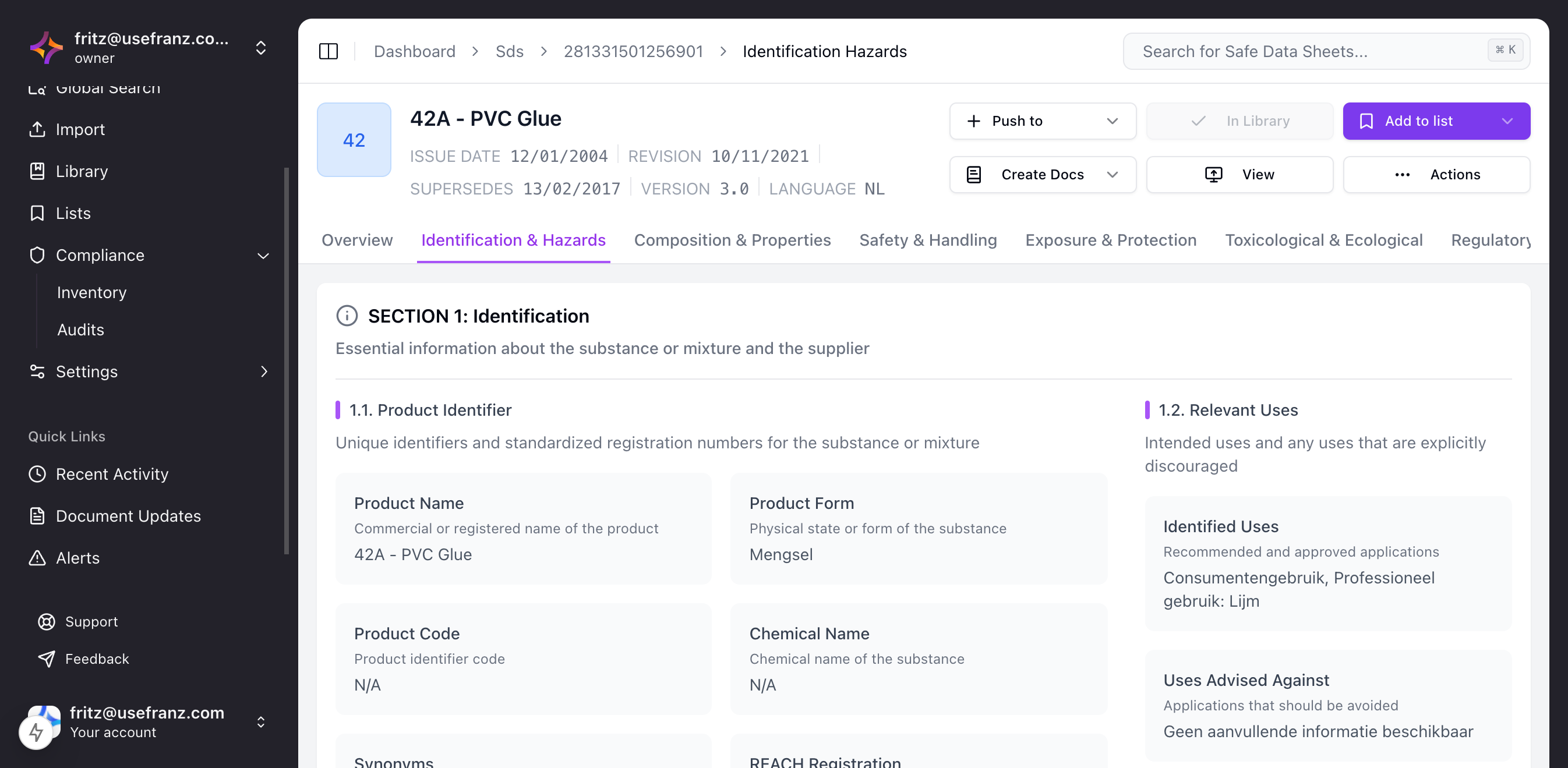The width and height of the screenshot is (1568, 768).
Task: Click the Lists bookmark icon
Action: (37, 213)
